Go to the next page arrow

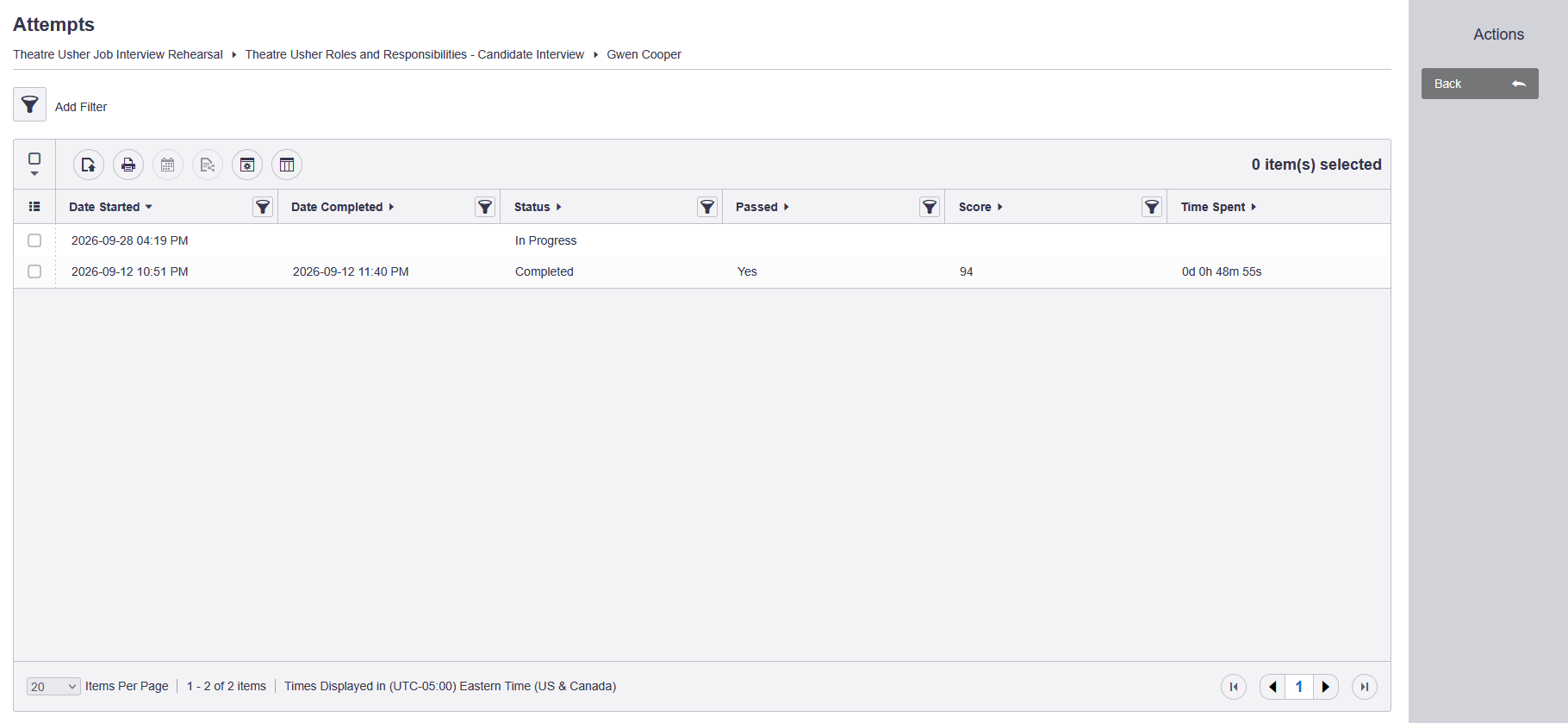click(x=1326, y=687)
